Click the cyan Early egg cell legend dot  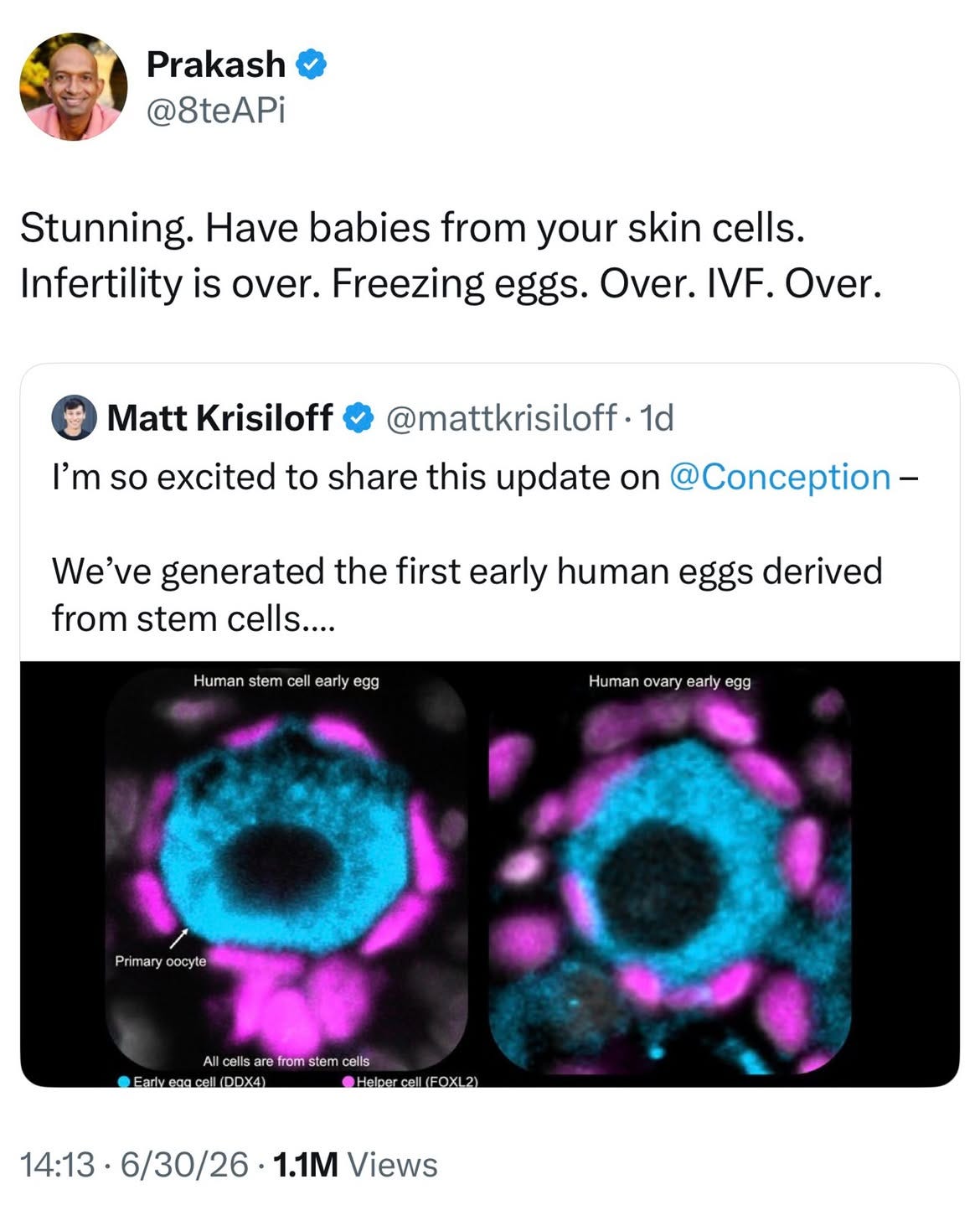click(124, 1082)
